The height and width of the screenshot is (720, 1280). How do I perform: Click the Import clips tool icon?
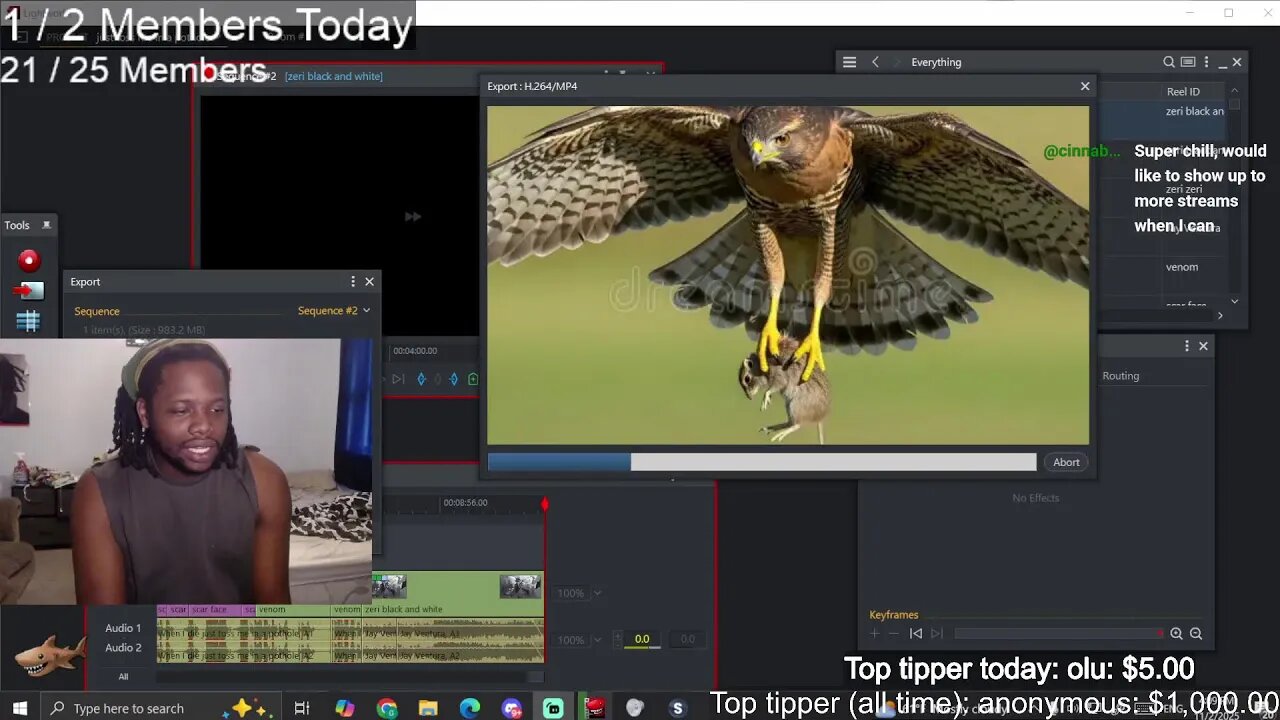pyautogui.click(x=28, y=291)
